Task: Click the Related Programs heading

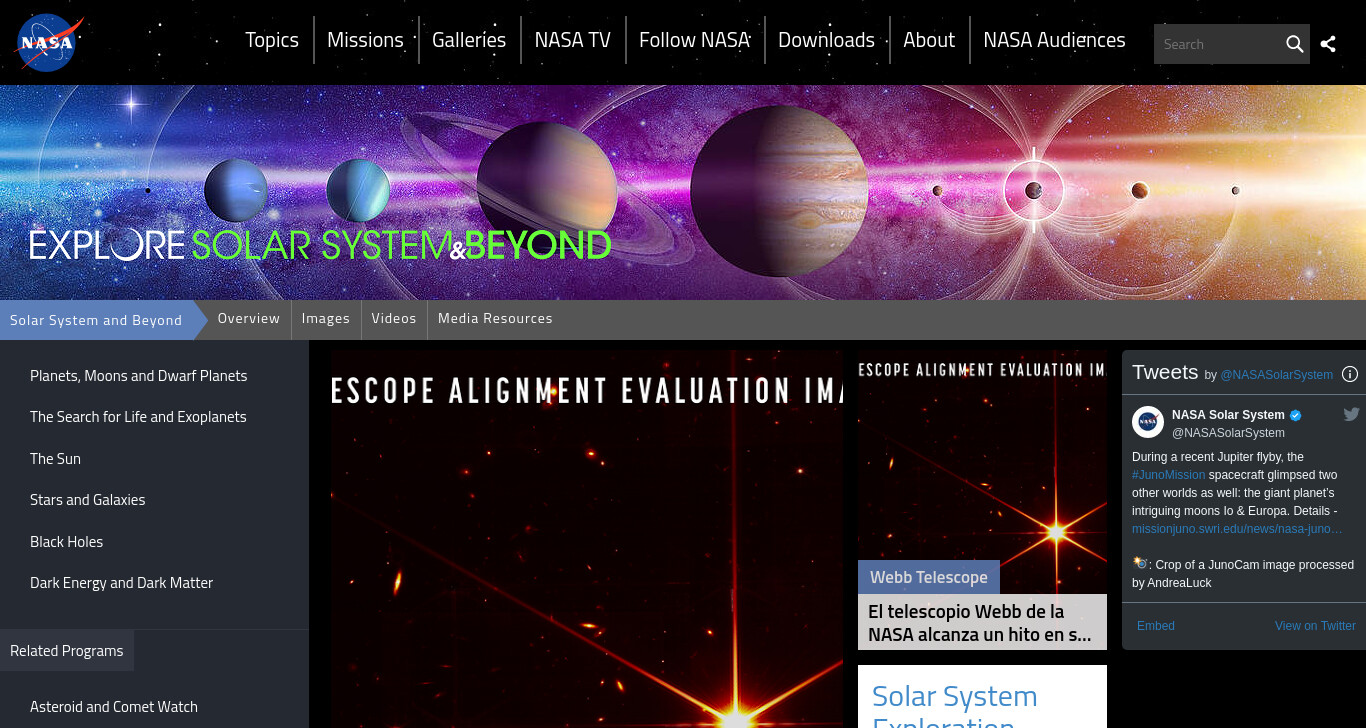Action: coord(67,651)
